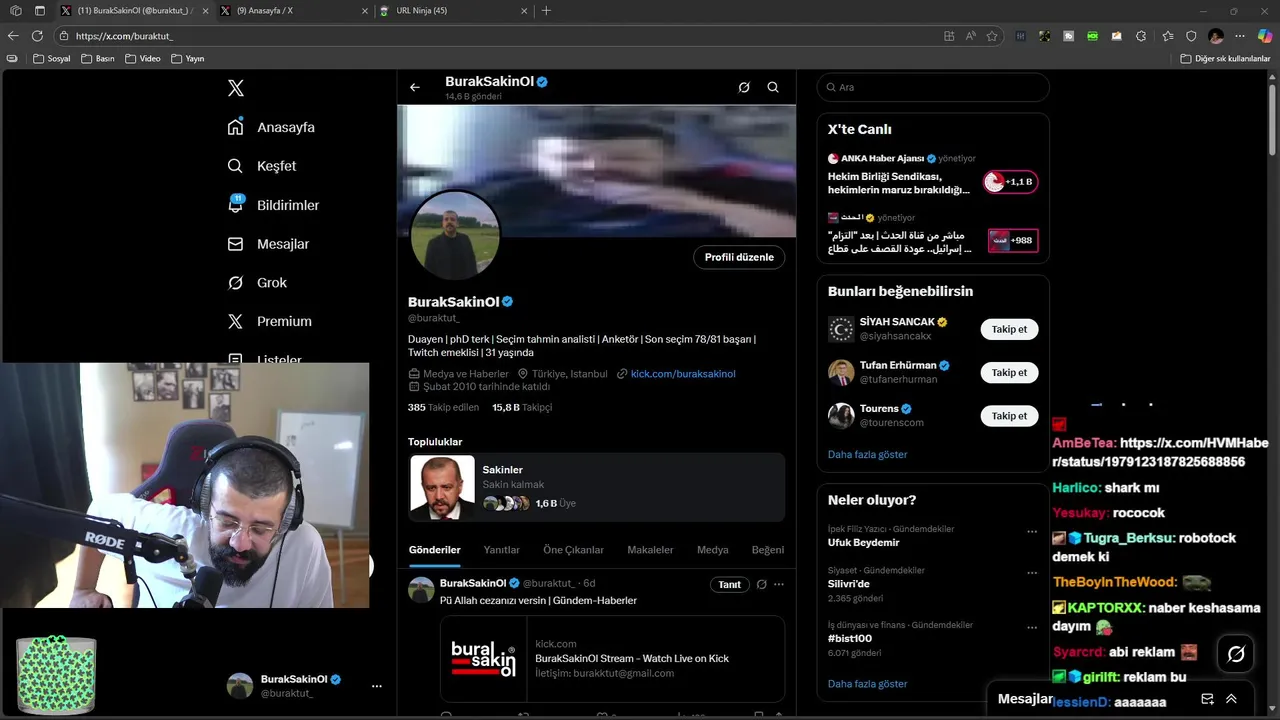Click the profile search magnifier icon
1280x720 pixels.
[x=773, y=87]
